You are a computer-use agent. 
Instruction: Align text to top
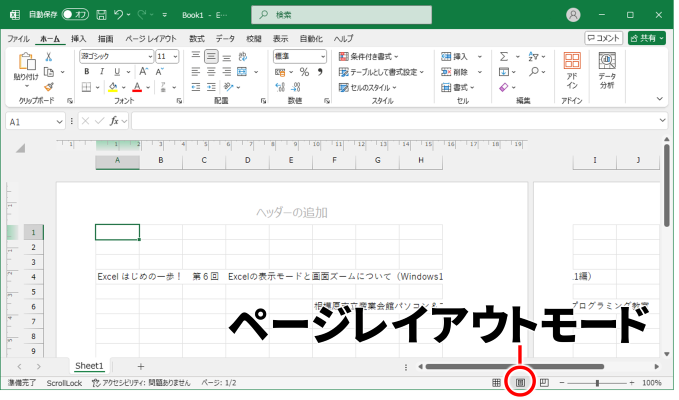tap(196, 56)
